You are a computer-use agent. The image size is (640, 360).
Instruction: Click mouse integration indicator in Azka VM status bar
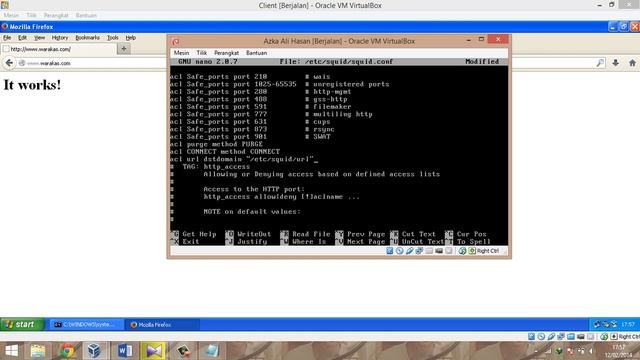pyautogui.click(x=462, y=251)
